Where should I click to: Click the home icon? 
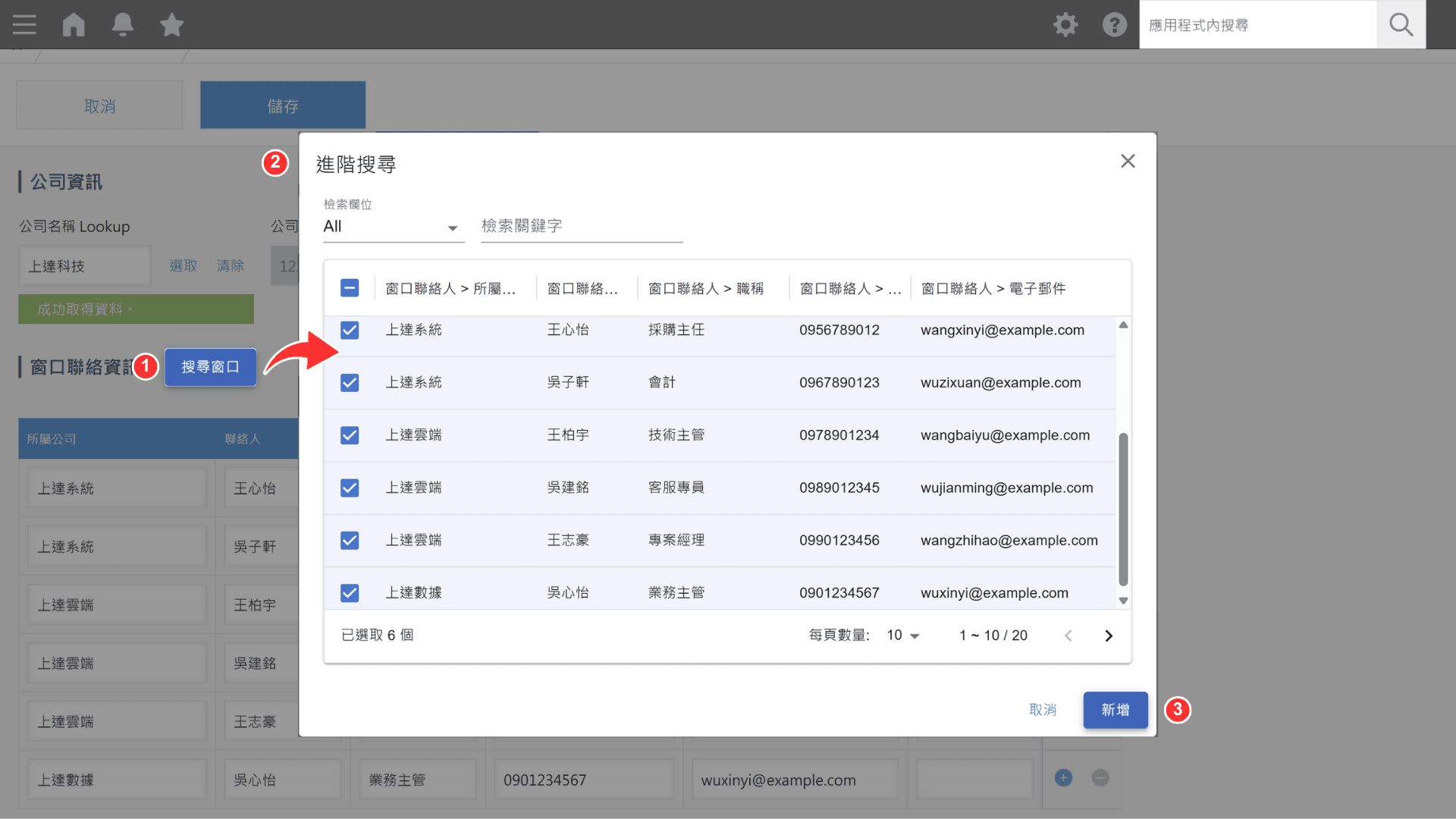click(74, 24)
